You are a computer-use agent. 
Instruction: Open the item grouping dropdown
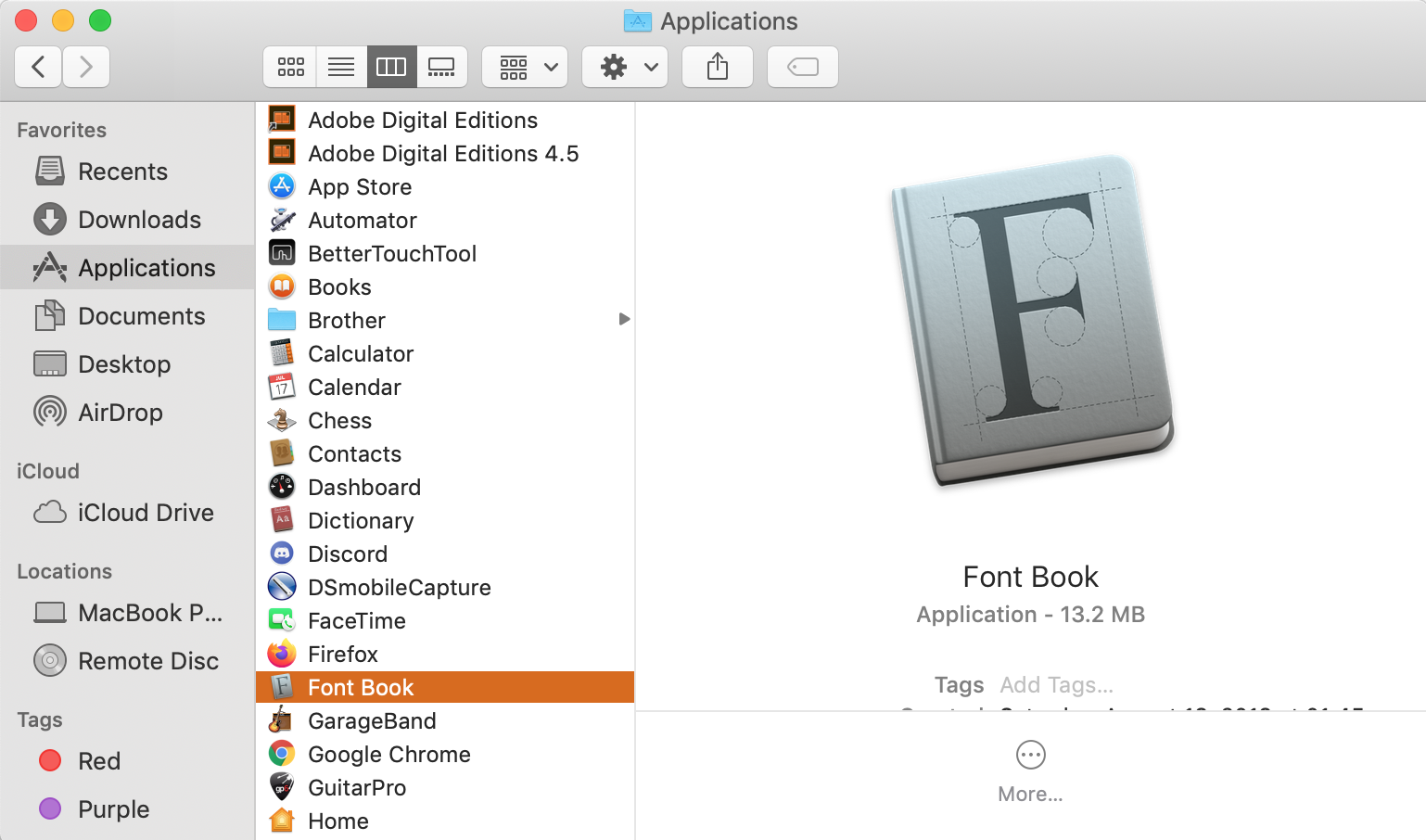tap(525, 67)
